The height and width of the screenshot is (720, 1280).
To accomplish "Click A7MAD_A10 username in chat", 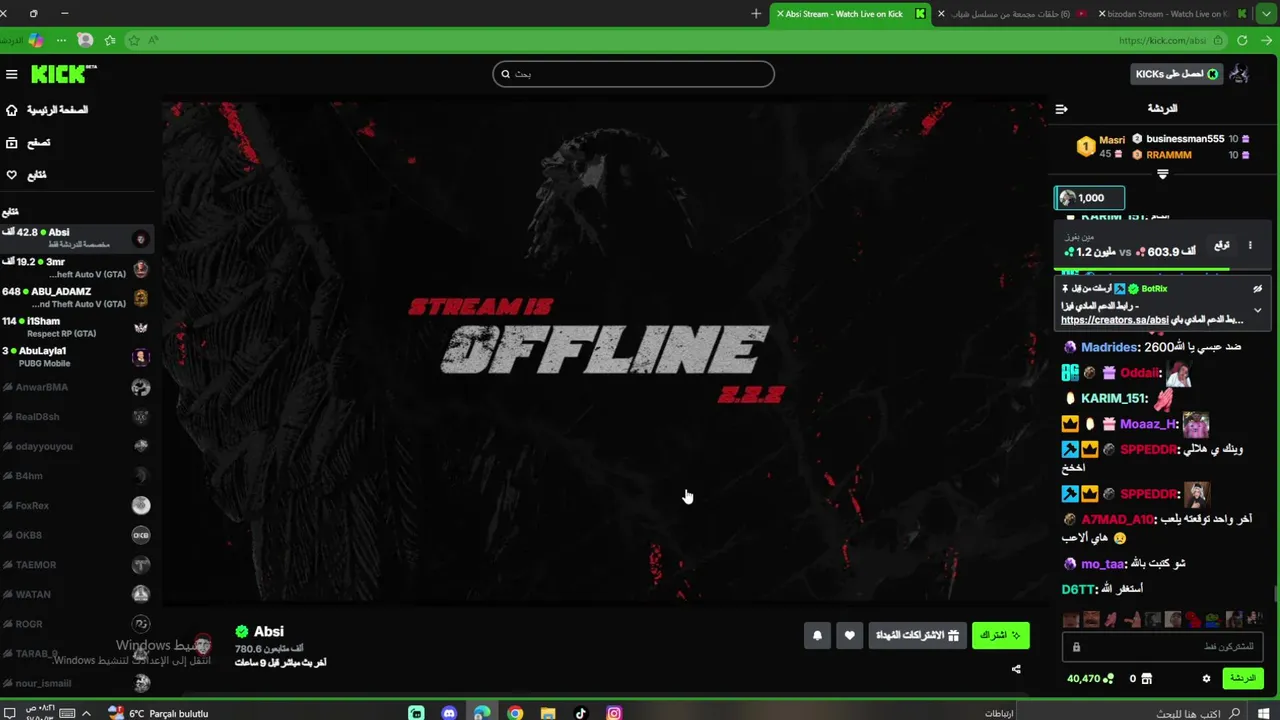I will tap(1117, 519).
